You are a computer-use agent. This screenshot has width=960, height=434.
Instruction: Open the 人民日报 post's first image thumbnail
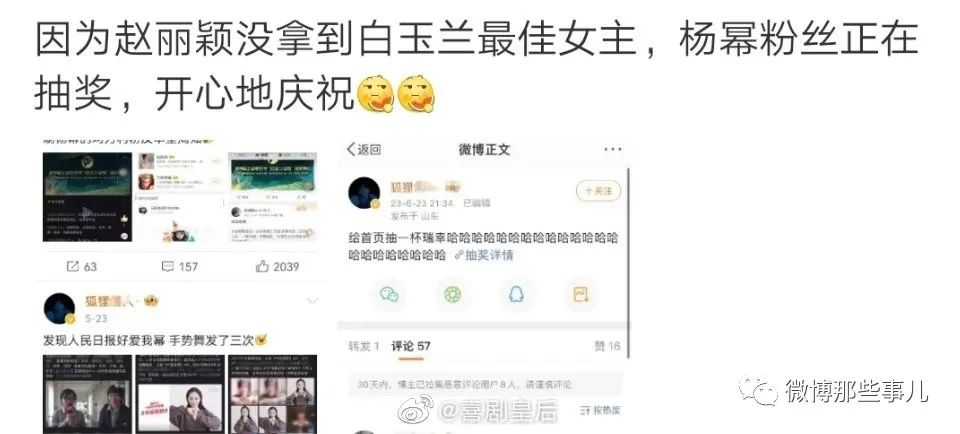tap(88, 394)
